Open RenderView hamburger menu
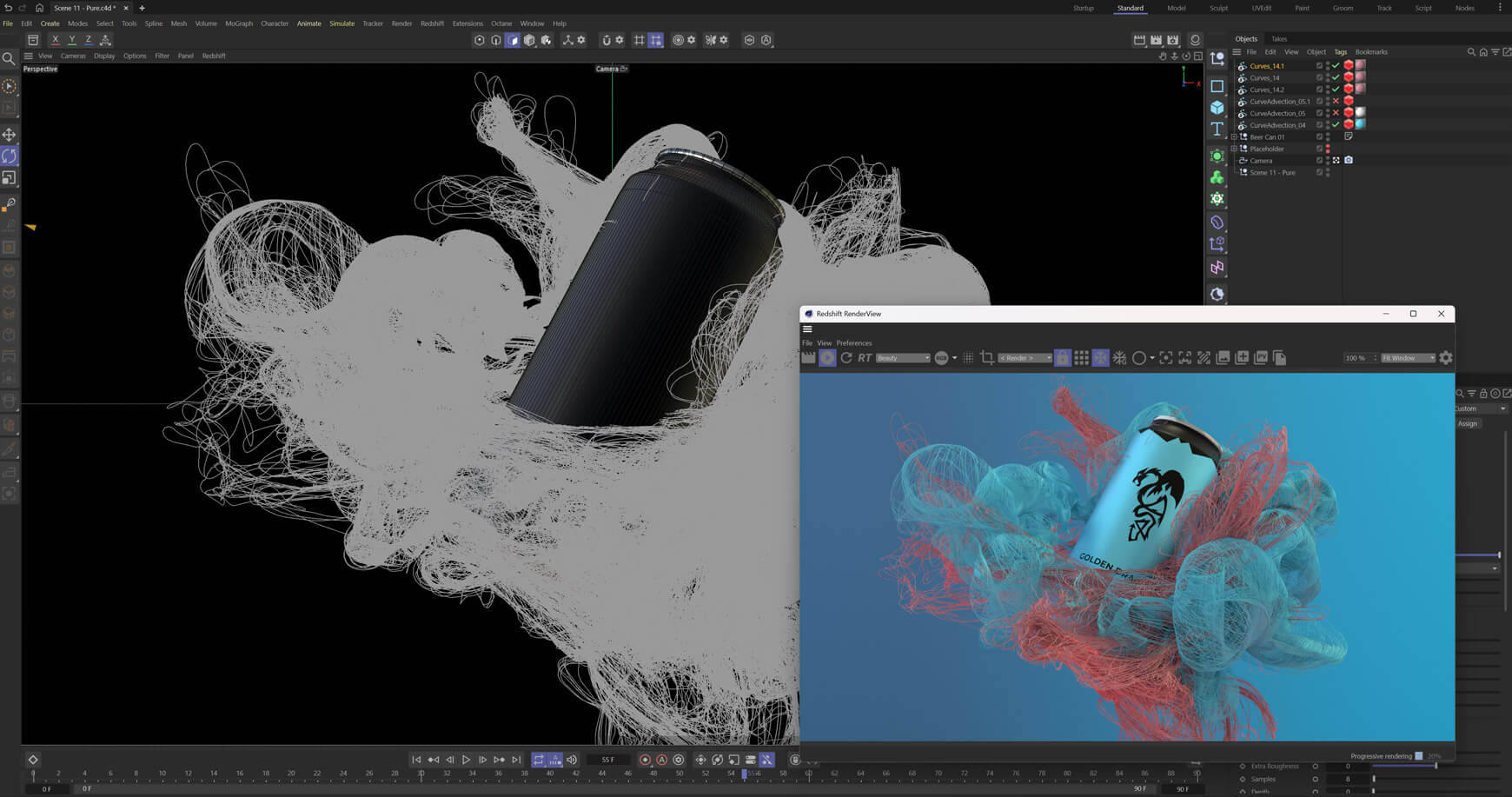 807,329
